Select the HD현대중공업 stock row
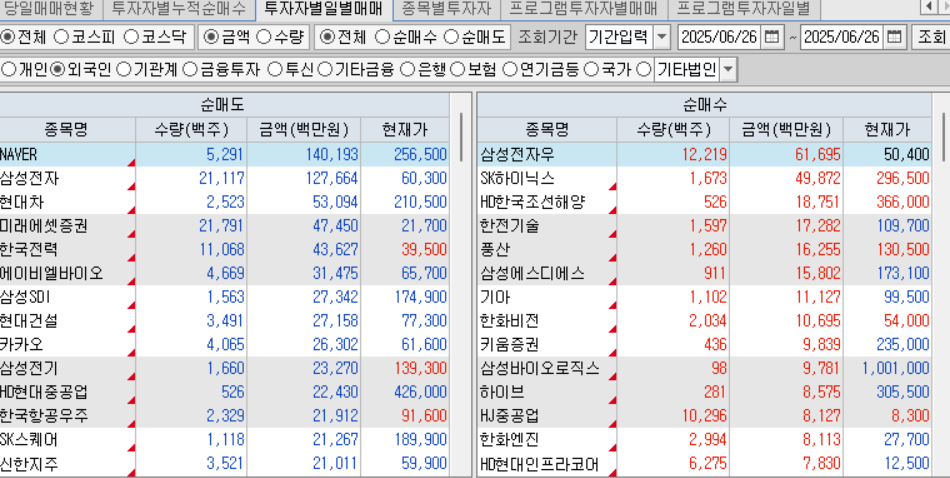Image resolution: width=950 pixels, height=478 pixels. 224,392
